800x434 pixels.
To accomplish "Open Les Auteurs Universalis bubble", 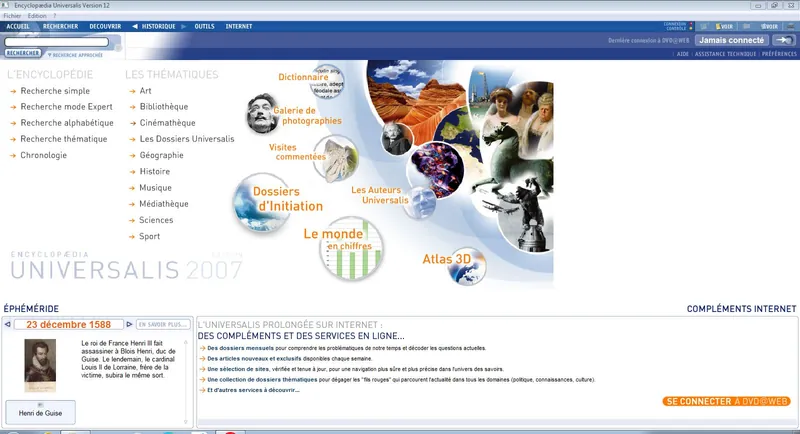I will pos(421,202).
